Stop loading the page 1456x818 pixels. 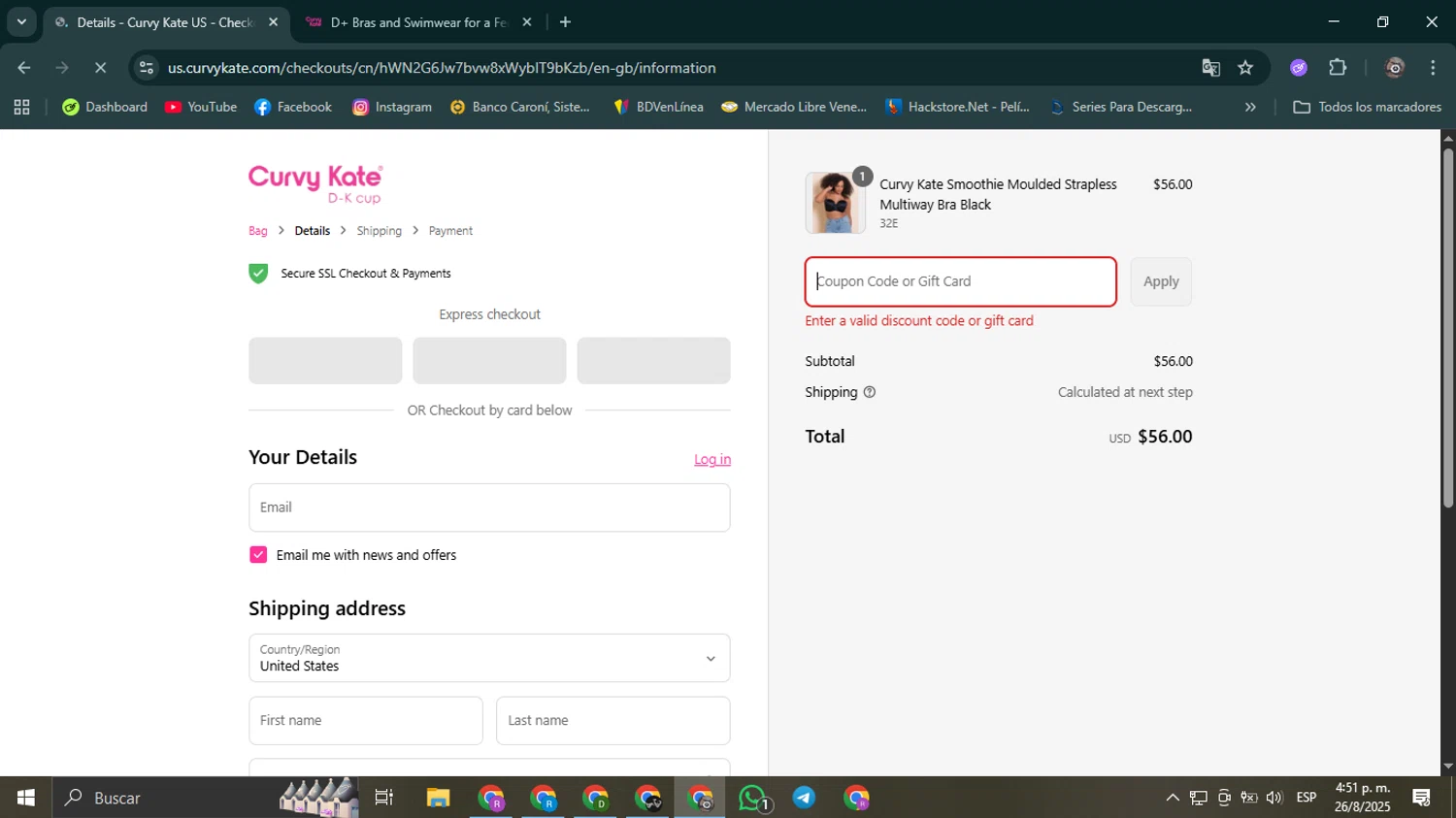click(x=100, y=68)
